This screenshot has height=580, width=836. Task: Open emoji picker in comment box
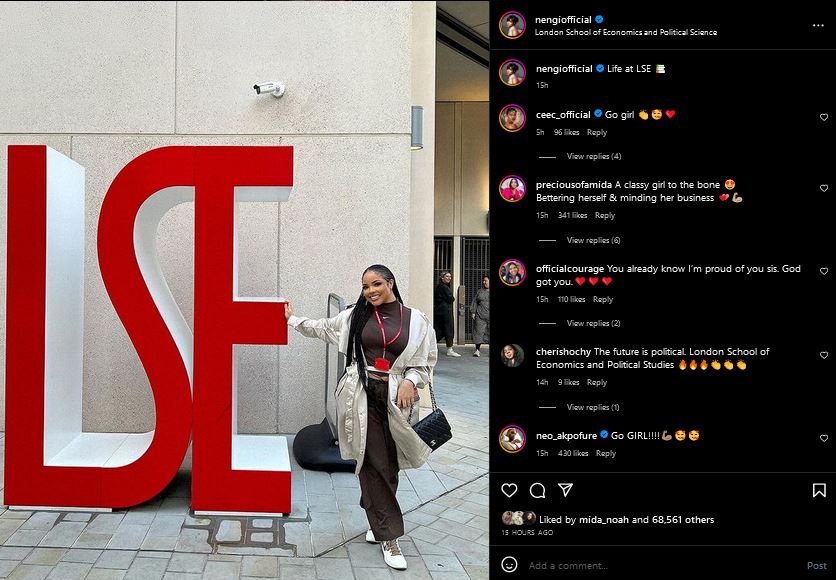(x=509, y=565)
